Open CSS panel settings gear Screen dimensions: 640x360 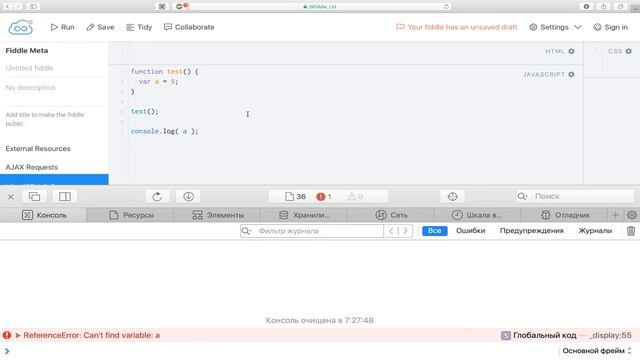(x=629, y=51)
